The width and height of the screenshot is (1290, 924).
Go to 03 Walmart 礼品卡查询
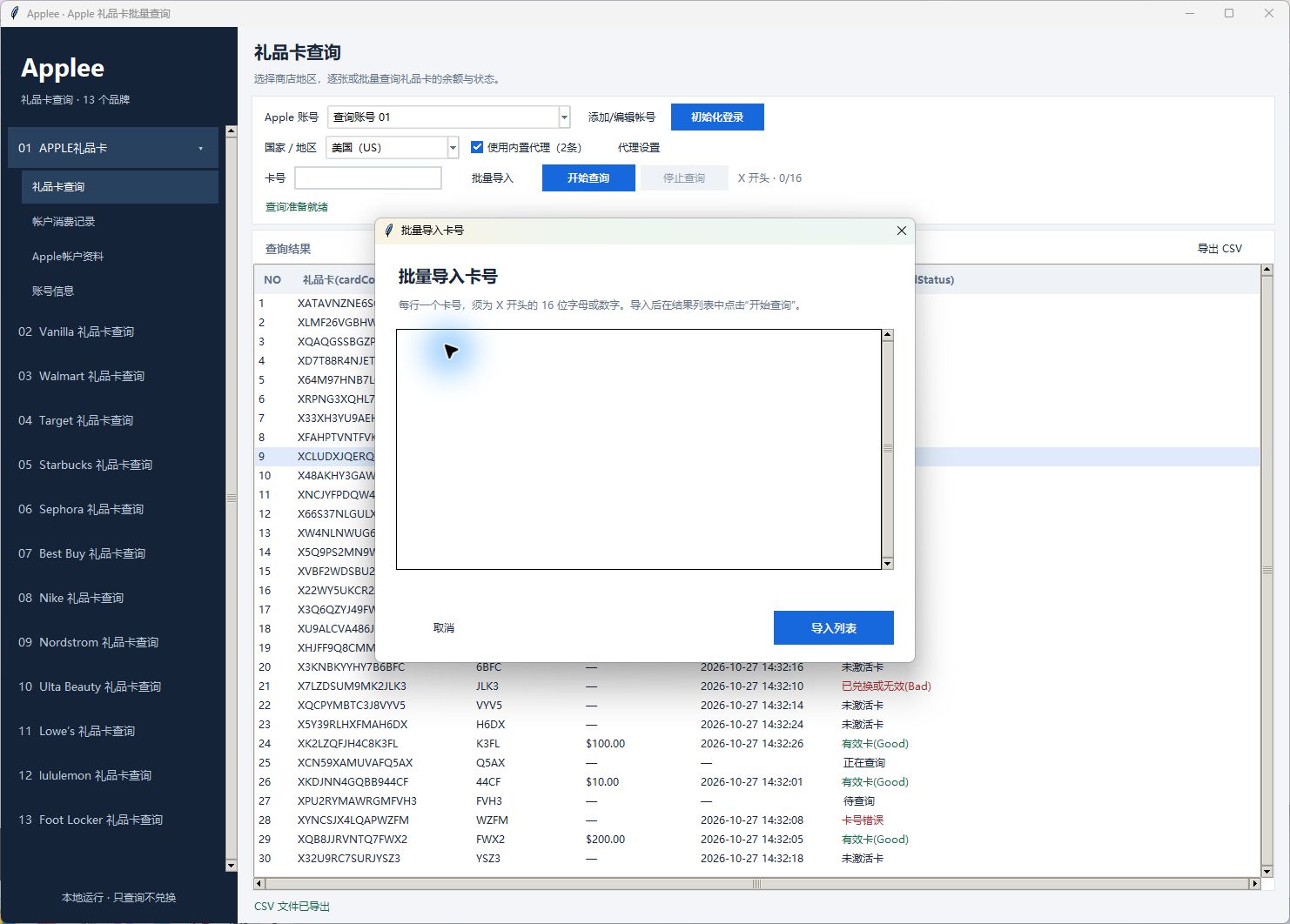pyautogui.click(x=82, y=376)
